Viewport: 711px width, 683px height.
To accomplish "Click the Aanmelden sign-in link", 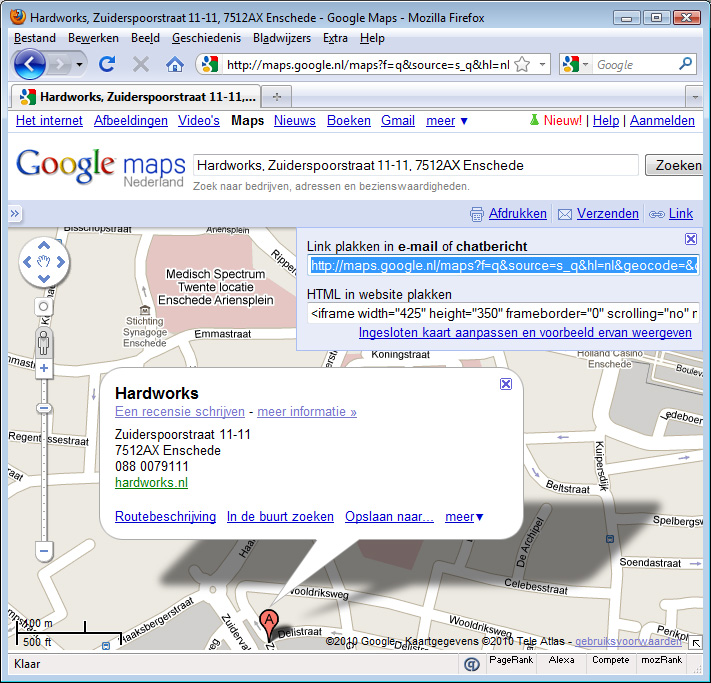I will pyautogui.click(x=662, y=121).
